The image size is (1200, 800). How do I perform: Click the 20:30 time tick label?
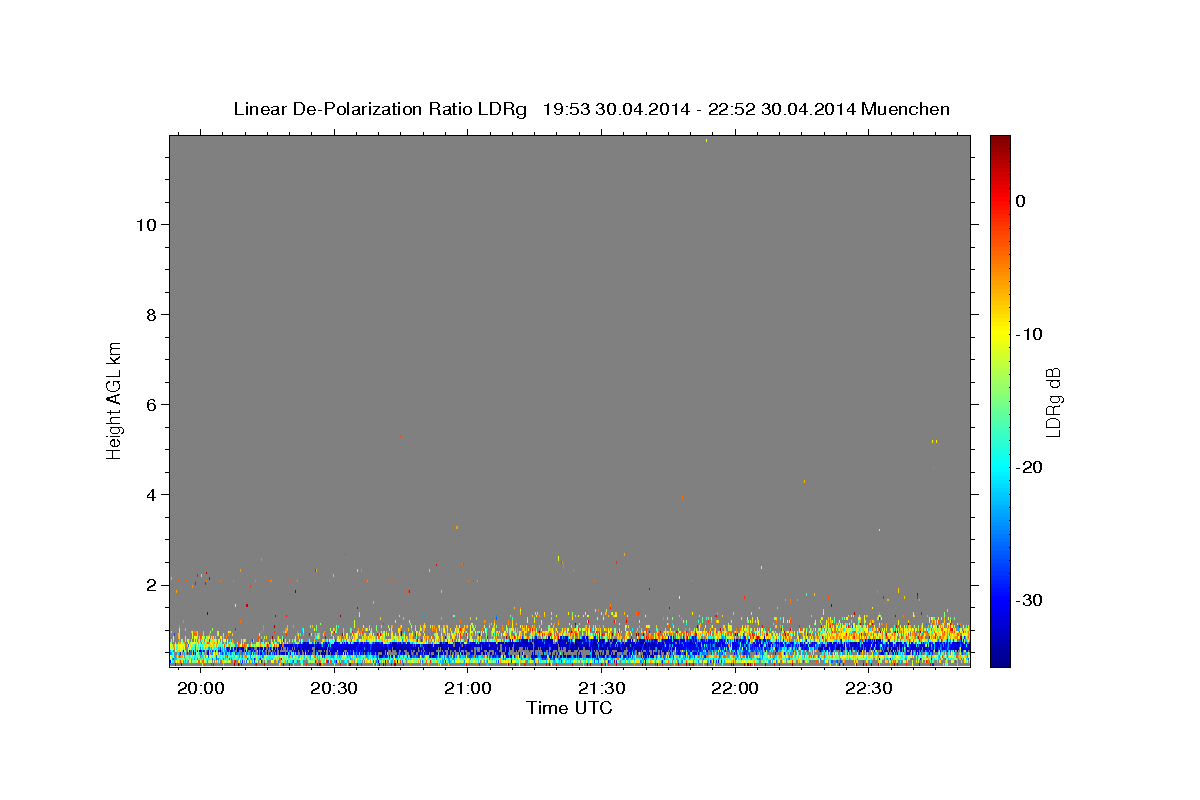[334, 689]
